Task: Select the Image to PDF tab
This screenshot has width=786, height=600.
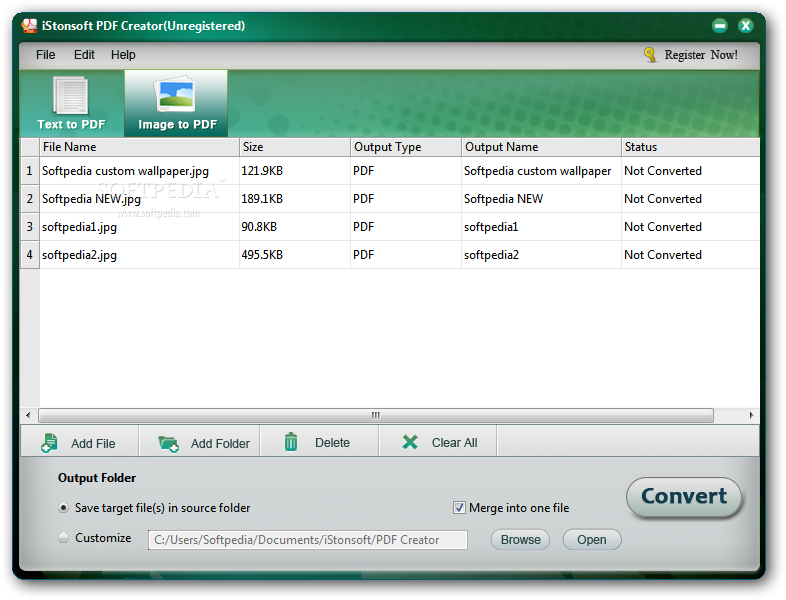Action: click(x=176, y=103)
